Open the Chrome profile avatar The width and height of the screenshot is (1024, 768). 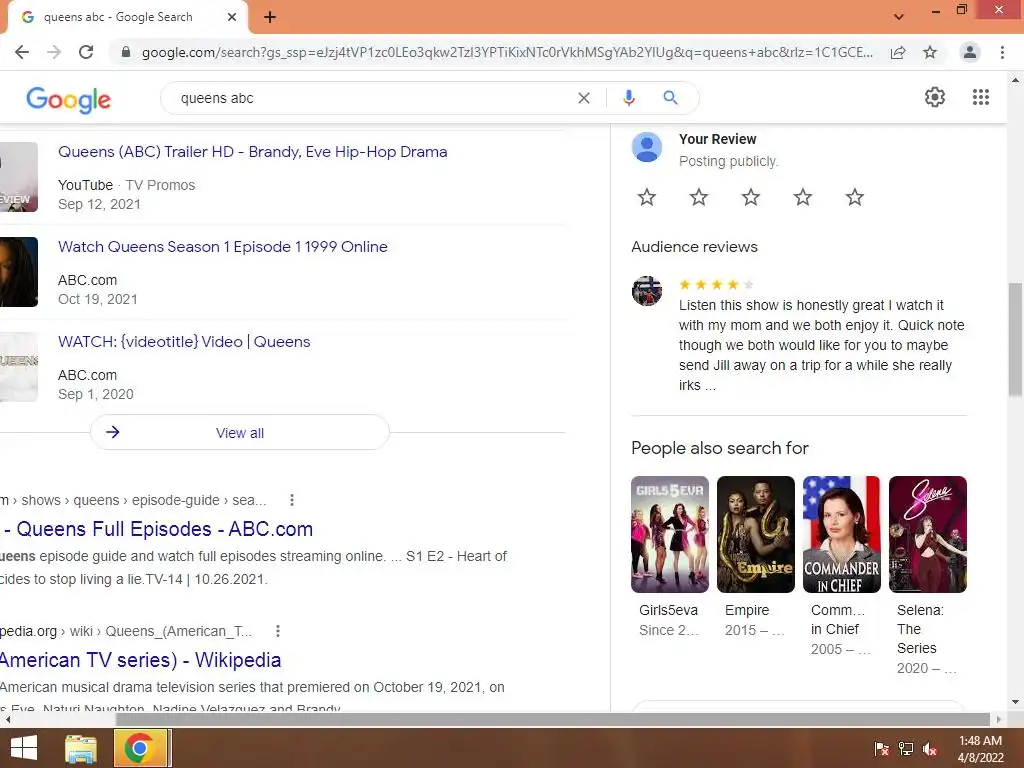click(970, 52)
